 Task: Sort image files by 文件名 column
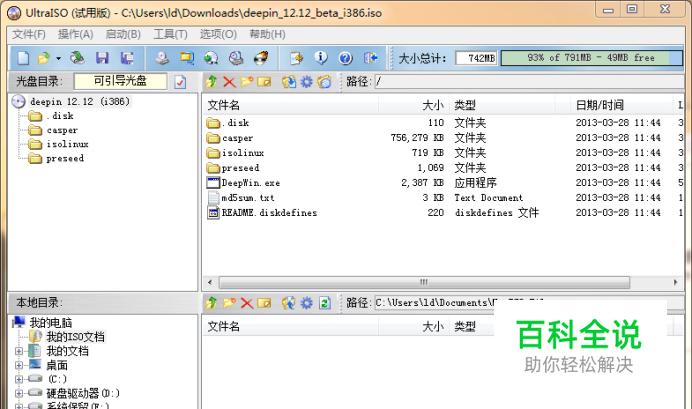pyautogui.click(x=290, y=105)
